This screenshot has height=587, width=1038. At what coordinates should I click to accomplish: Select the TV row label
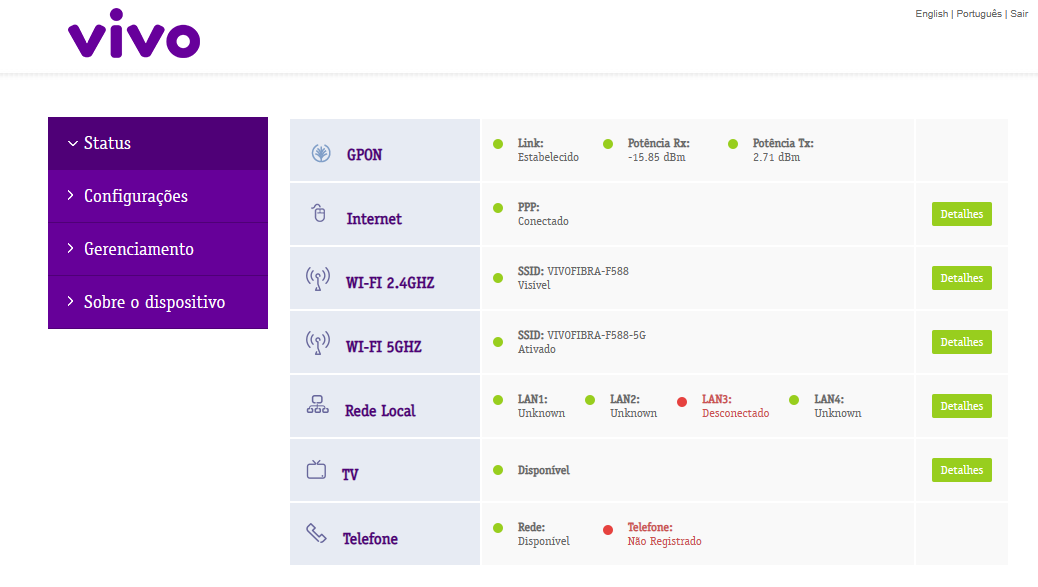click(x=350, y=475)
